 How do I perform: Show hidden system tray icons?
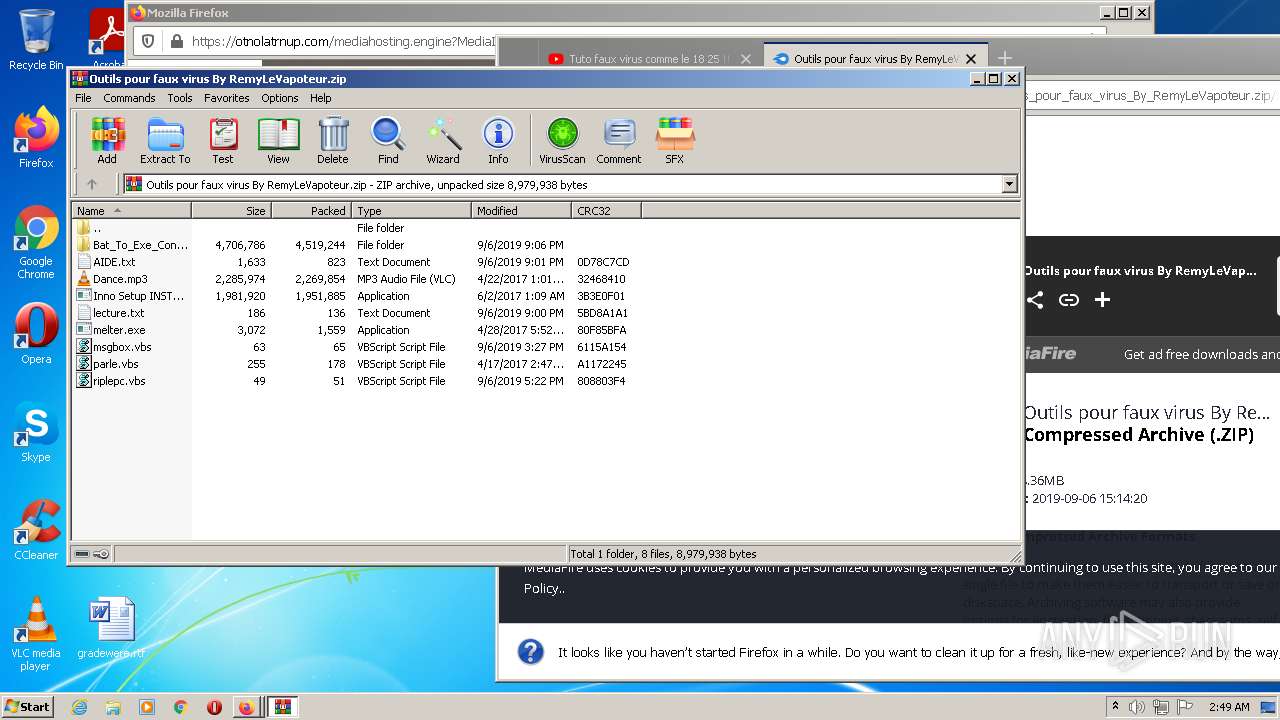coord(1115,707)
